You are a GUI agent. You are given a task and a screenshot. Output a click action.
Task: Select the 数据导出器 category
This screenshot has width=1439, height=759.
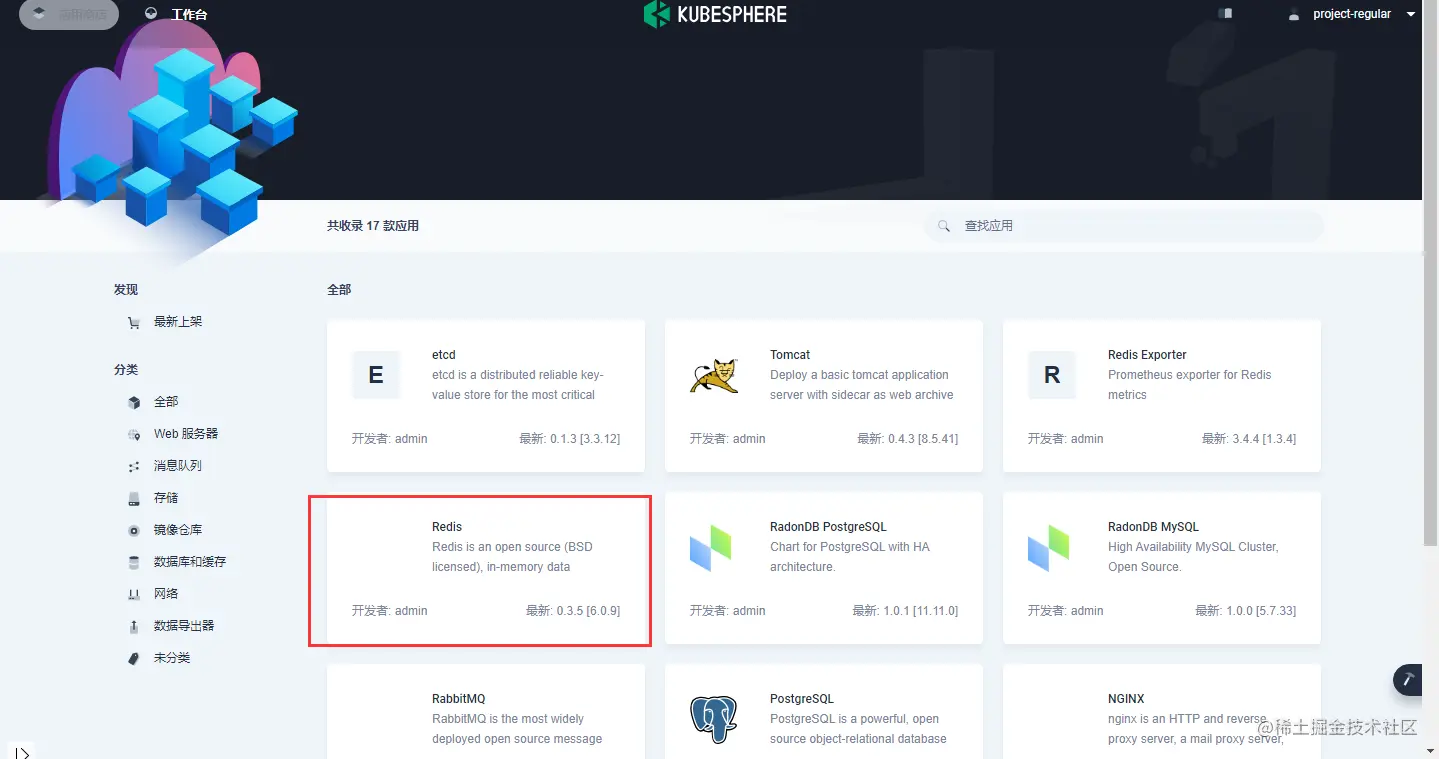[x=184, y=626]
